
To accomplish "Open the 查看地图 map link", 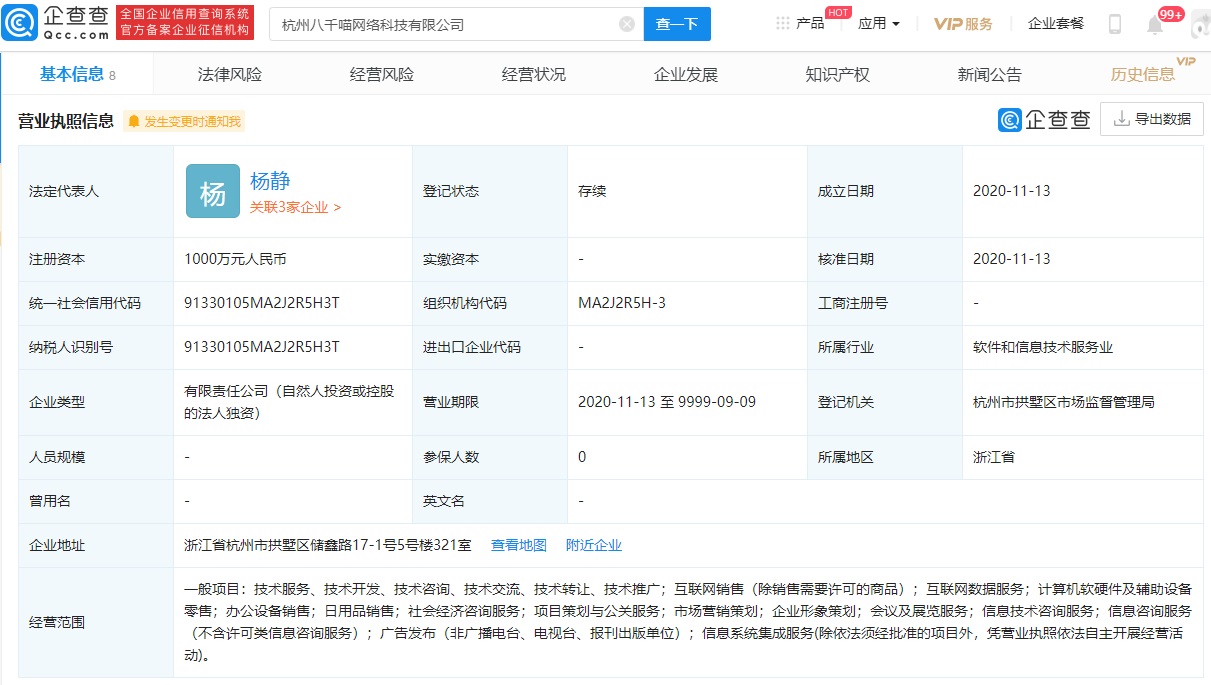I will pos(518,545).
